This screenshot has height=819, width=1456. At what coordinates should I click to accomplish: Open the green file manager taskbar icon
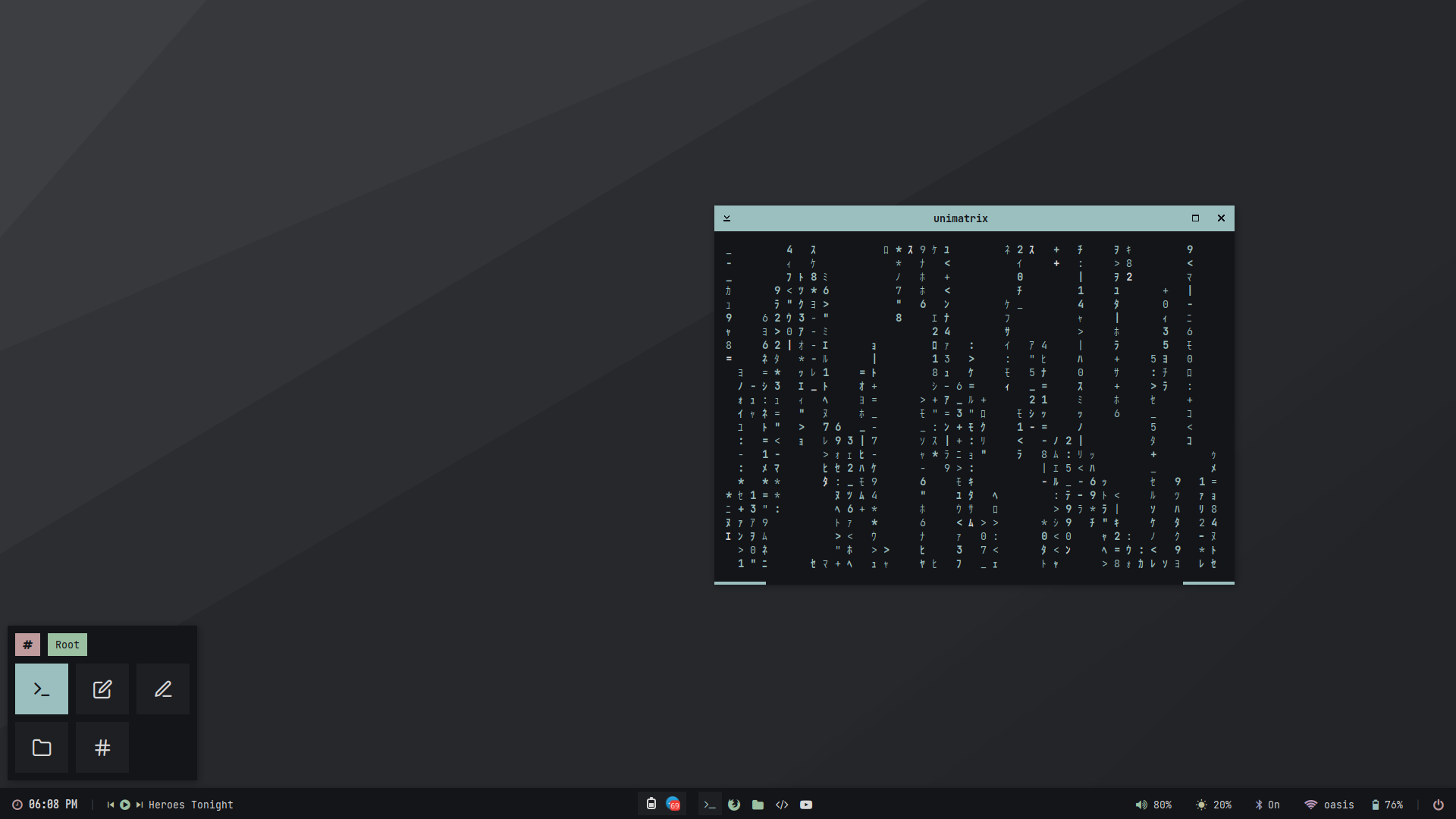coord(758,805)
